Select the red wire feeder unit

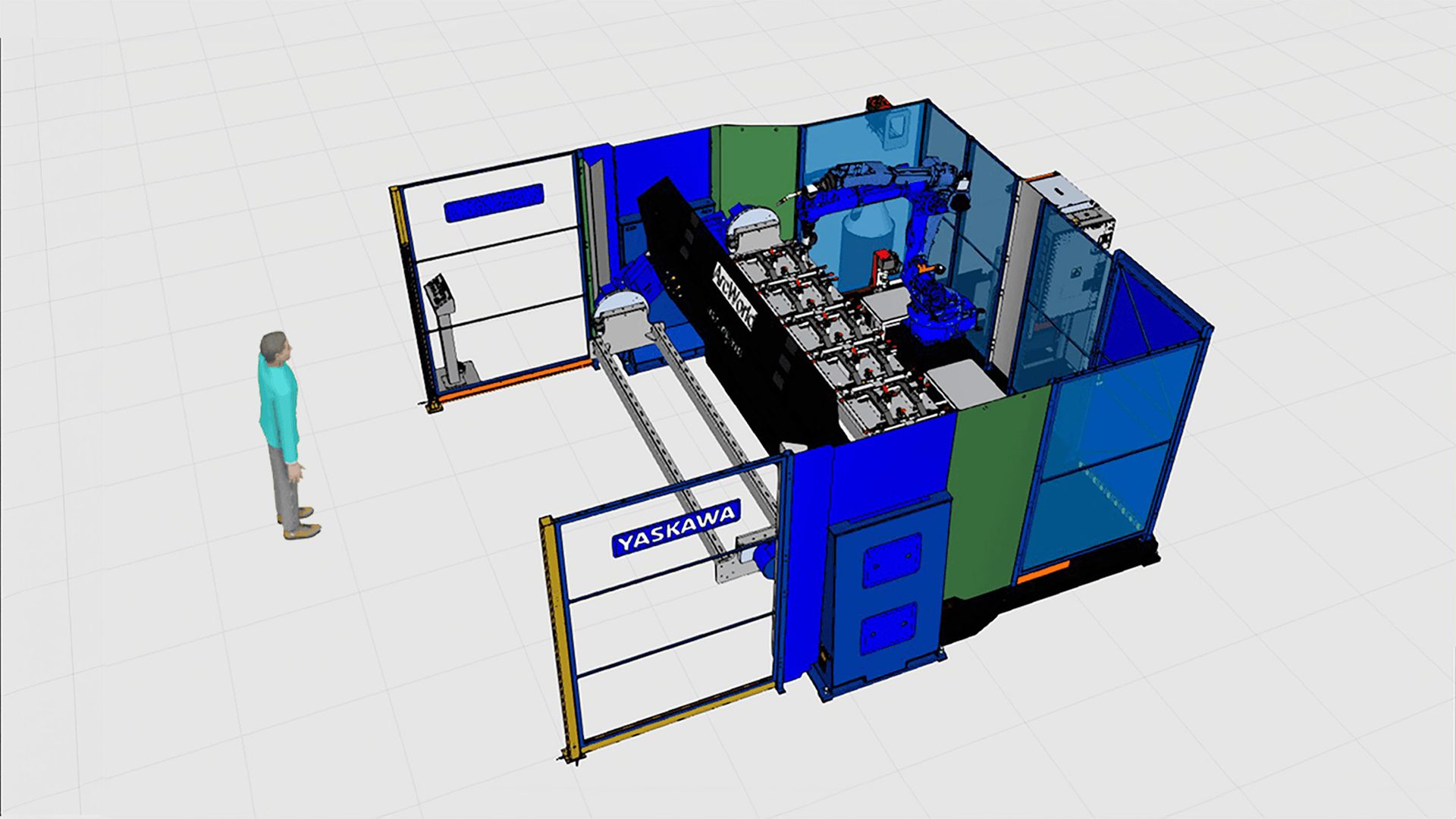pyautogui.click(x=885, y=260)
